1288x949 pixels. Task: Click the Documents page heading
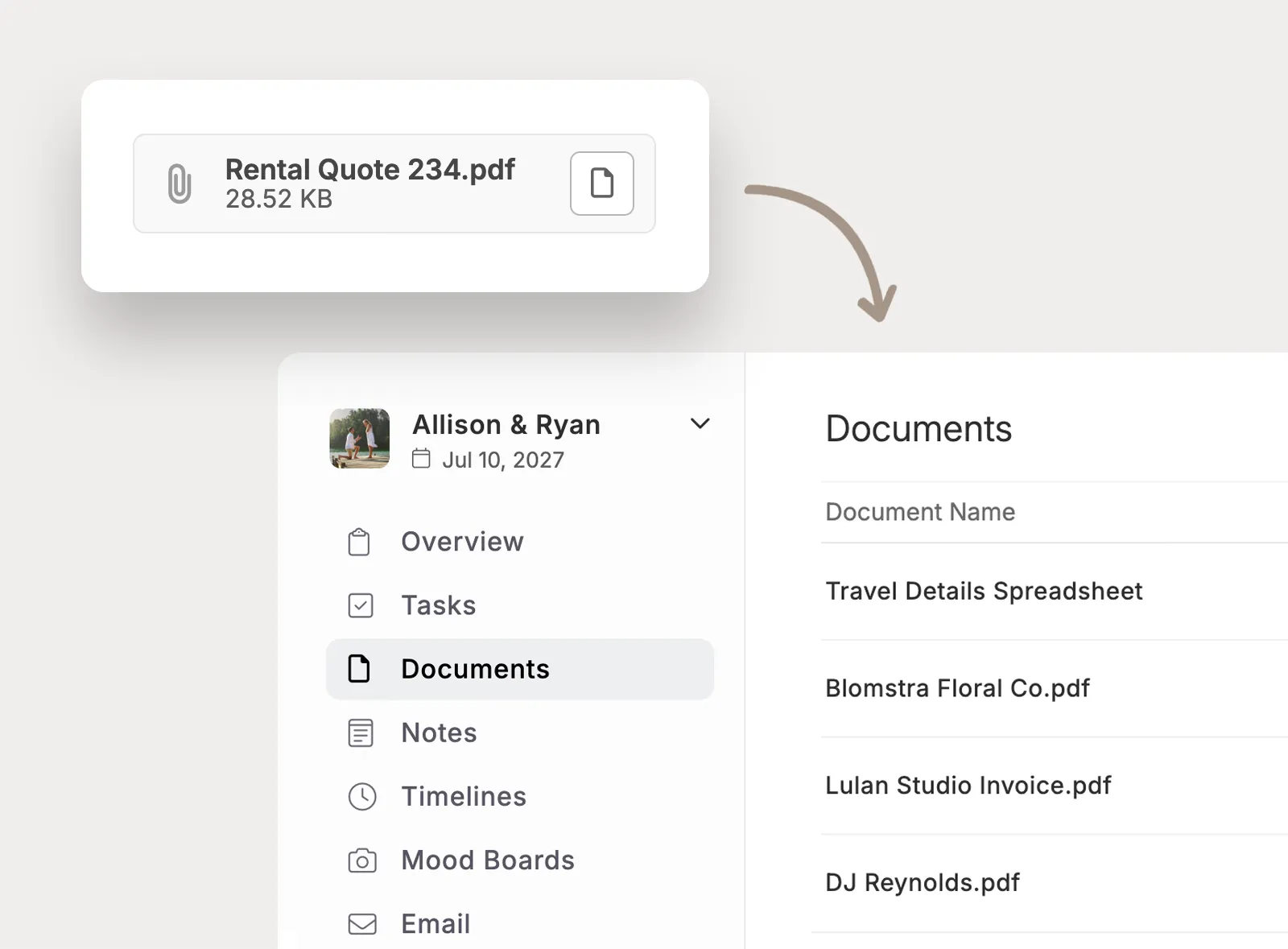919,428
